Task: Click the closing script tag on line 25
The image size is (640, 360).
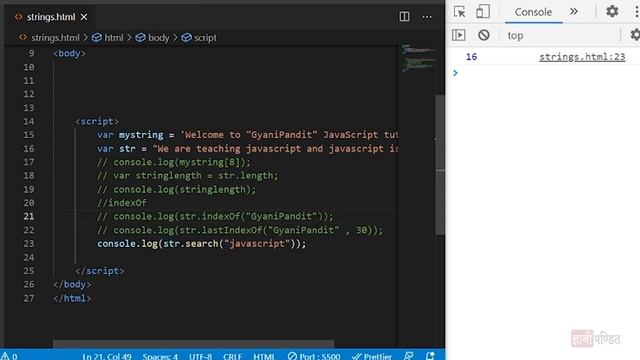Action: pos(100,271)
